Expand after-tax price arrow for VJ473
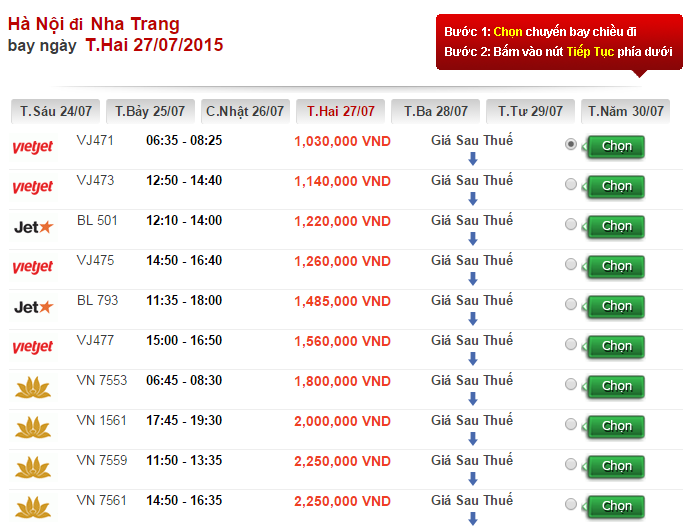This screenshot has height=528, width=697. coord(473,199)
